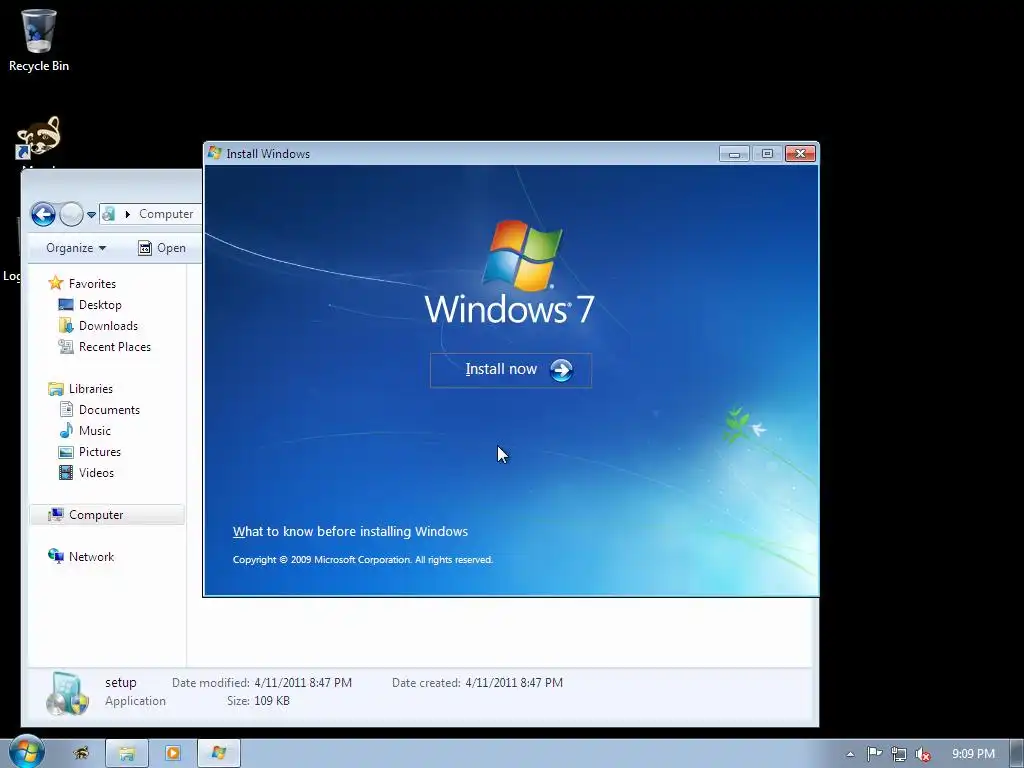Maximize the Install Windows window
The height and width of the screenshot is (768, 1024).
coord(767,153)
